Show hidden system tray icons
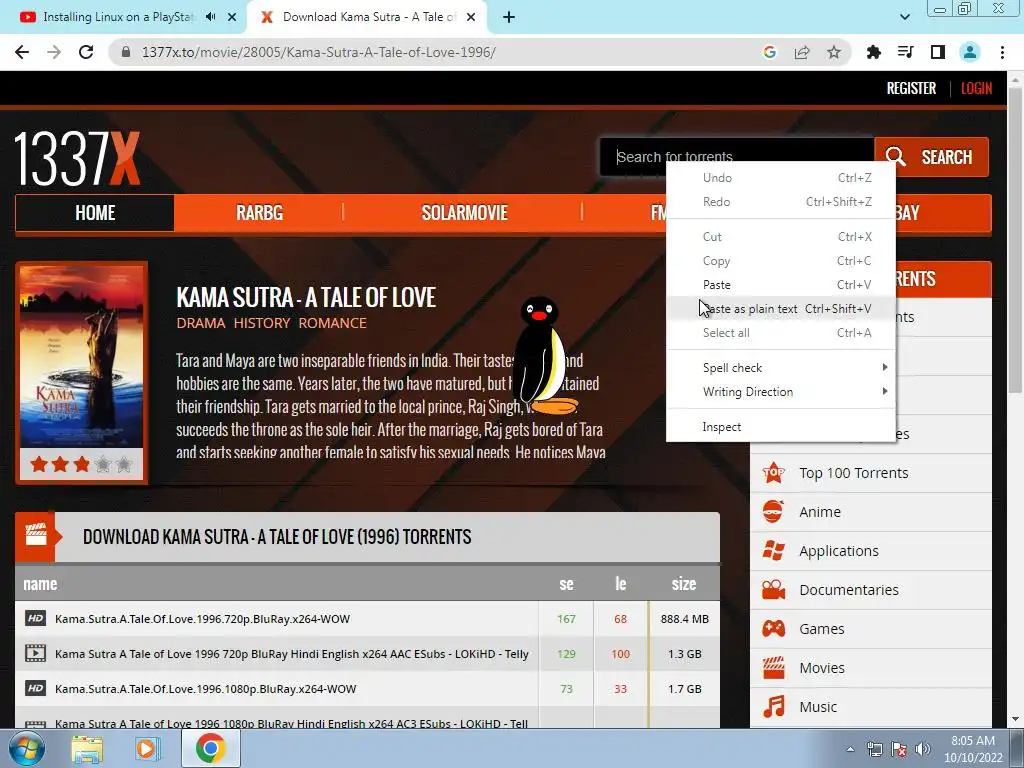The height and width of the screenshot is (768, 1024). click(850, 749)
